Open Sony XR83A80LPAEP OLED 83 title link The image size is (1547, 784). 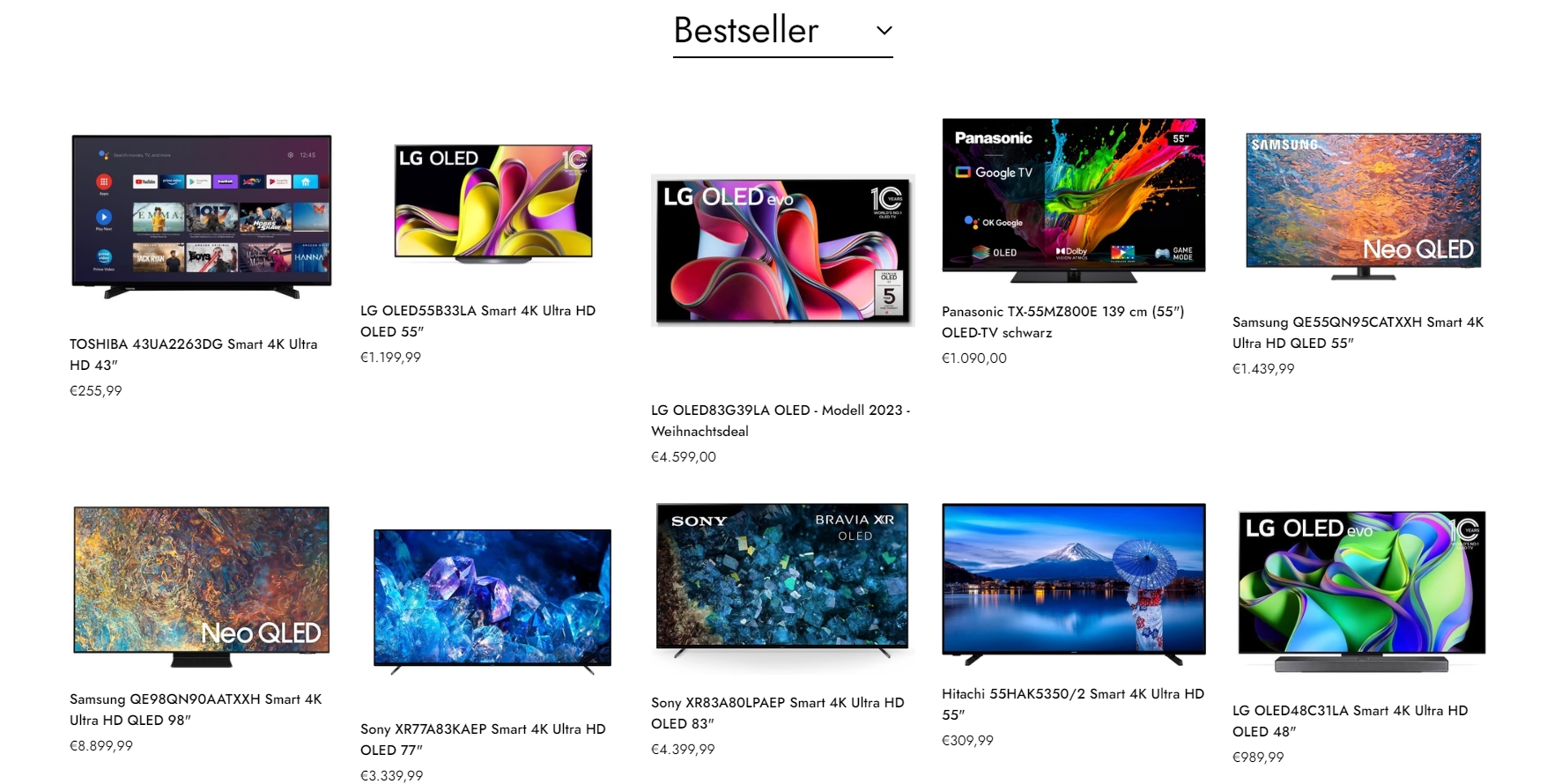[778, 713]
